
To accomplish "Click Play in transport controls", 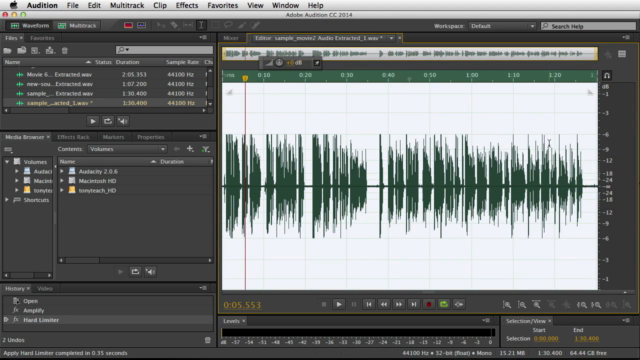I will click(339, 304).
